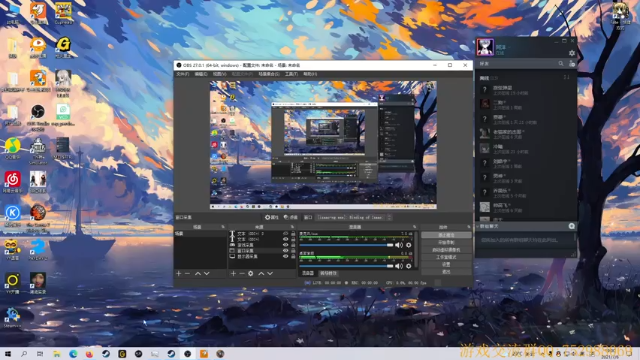Pop out the Controls dock with its header icon
Screen dimensions: 640x360
pos(469,227)
